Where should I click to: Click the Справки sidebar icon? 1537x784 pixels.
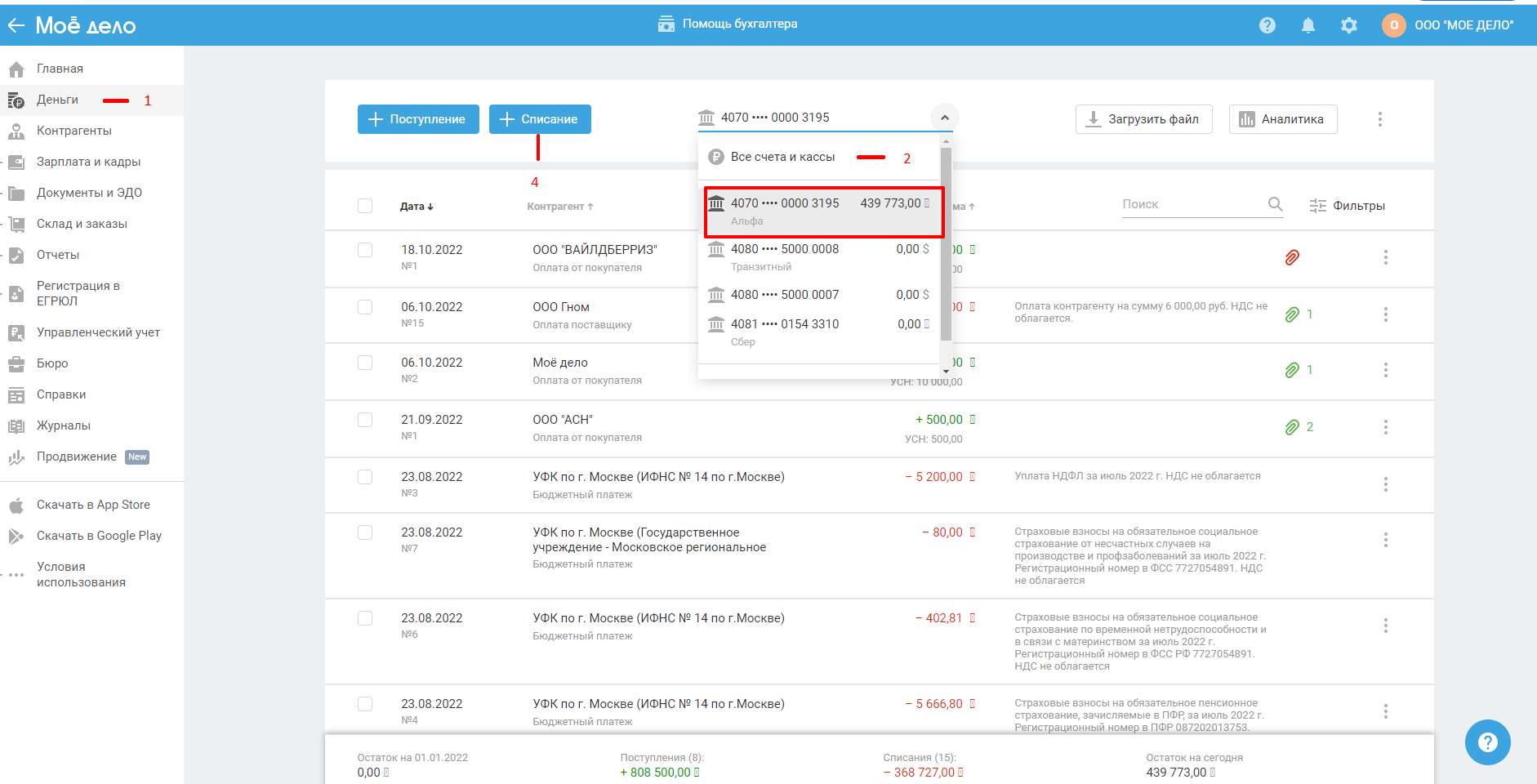click(x=16, y=395)
